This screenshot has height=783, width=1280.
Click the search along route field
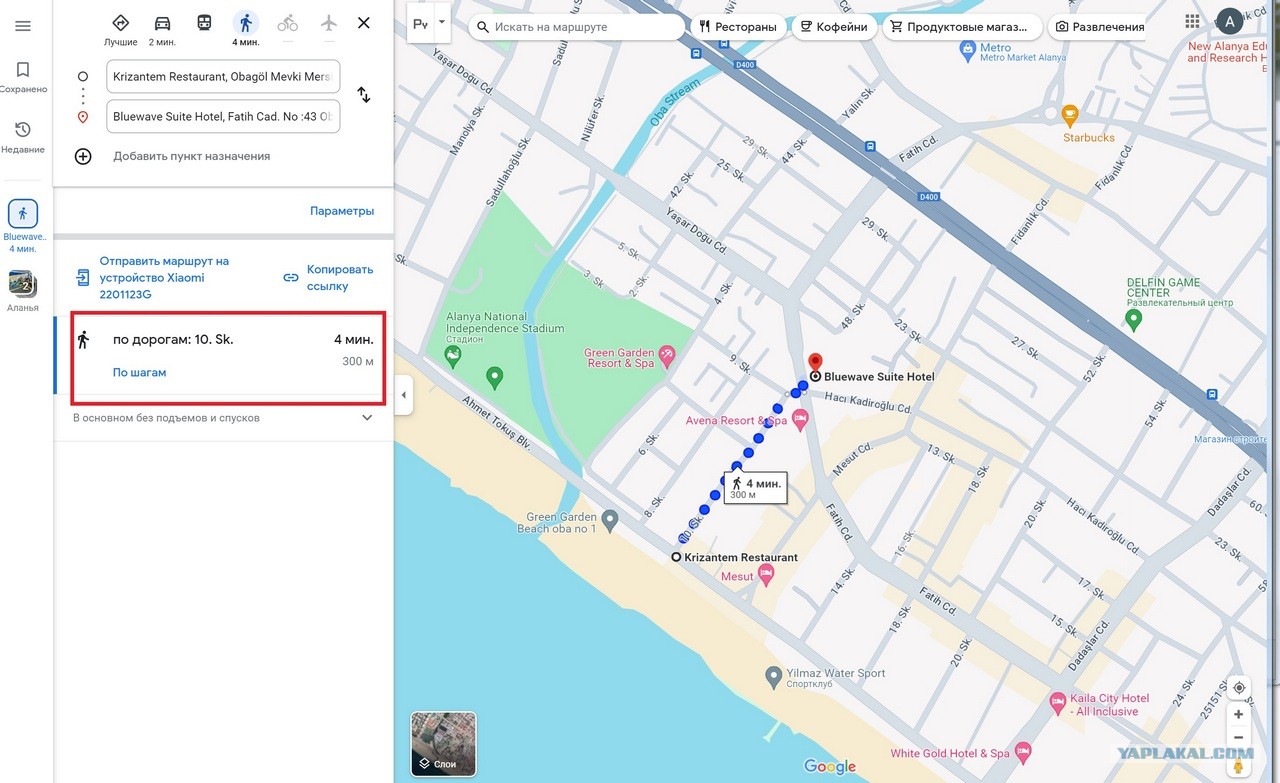[577, 27]
